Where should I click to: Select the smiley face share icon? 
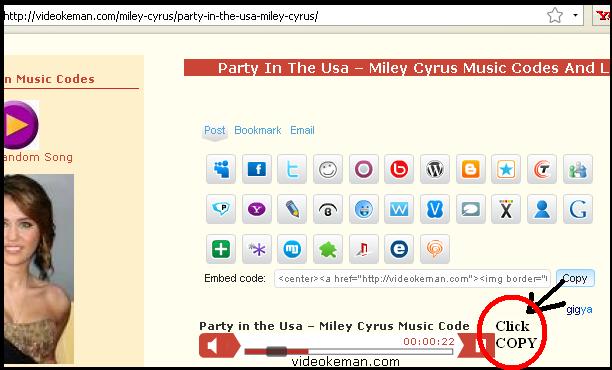[x=328, y=169]
